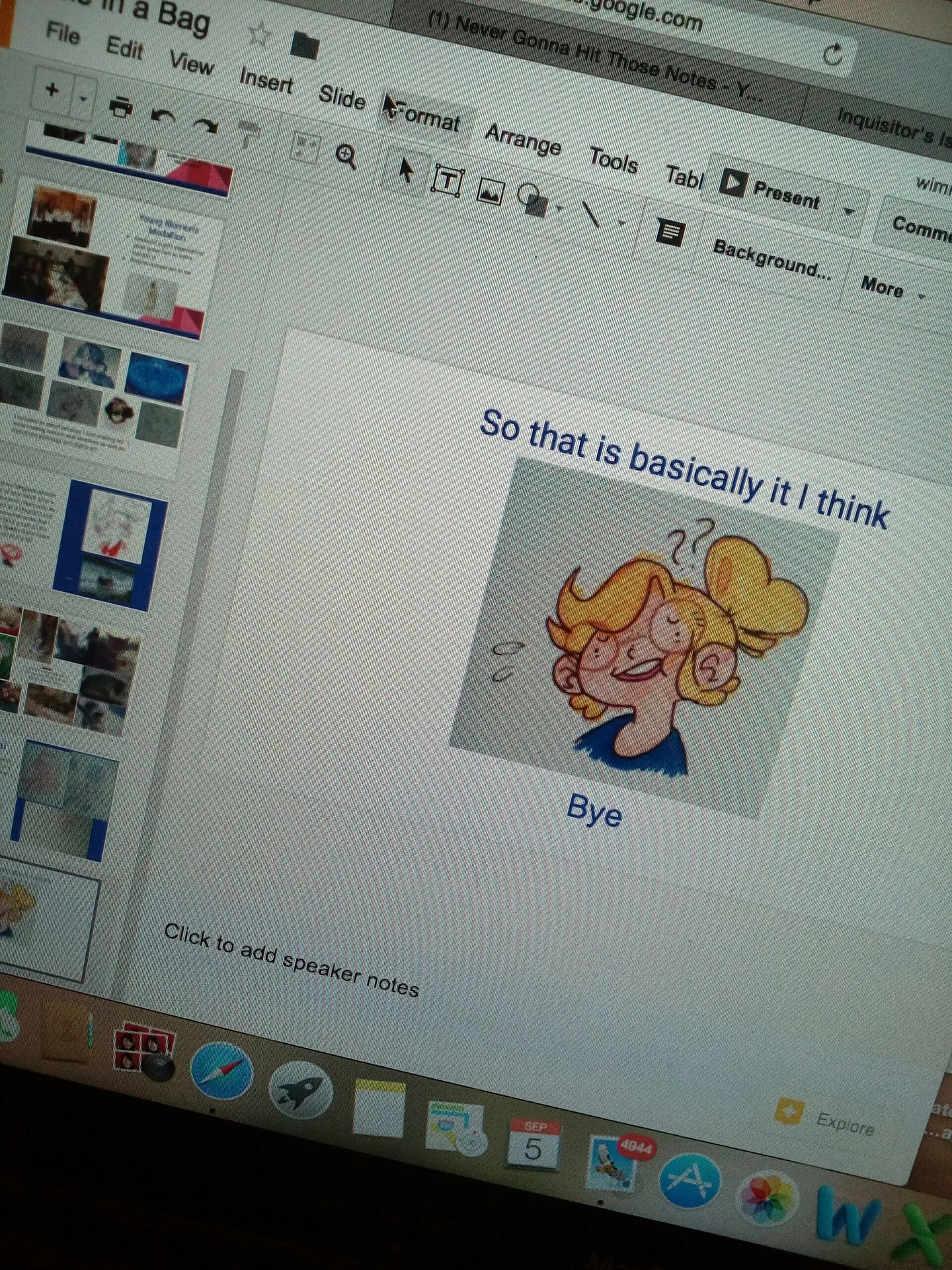Star the presentation with the star icon

tap(258, 34)
